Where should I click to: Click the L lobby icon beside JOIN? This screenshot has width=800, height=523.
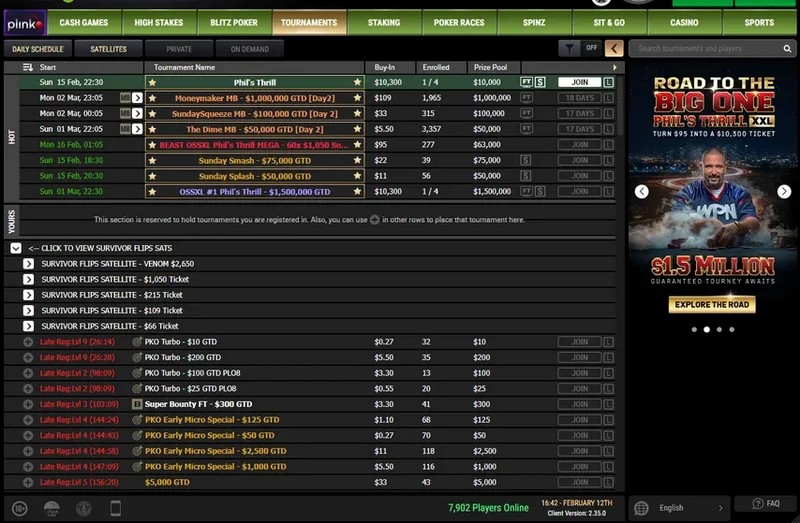tap(609, 82)
